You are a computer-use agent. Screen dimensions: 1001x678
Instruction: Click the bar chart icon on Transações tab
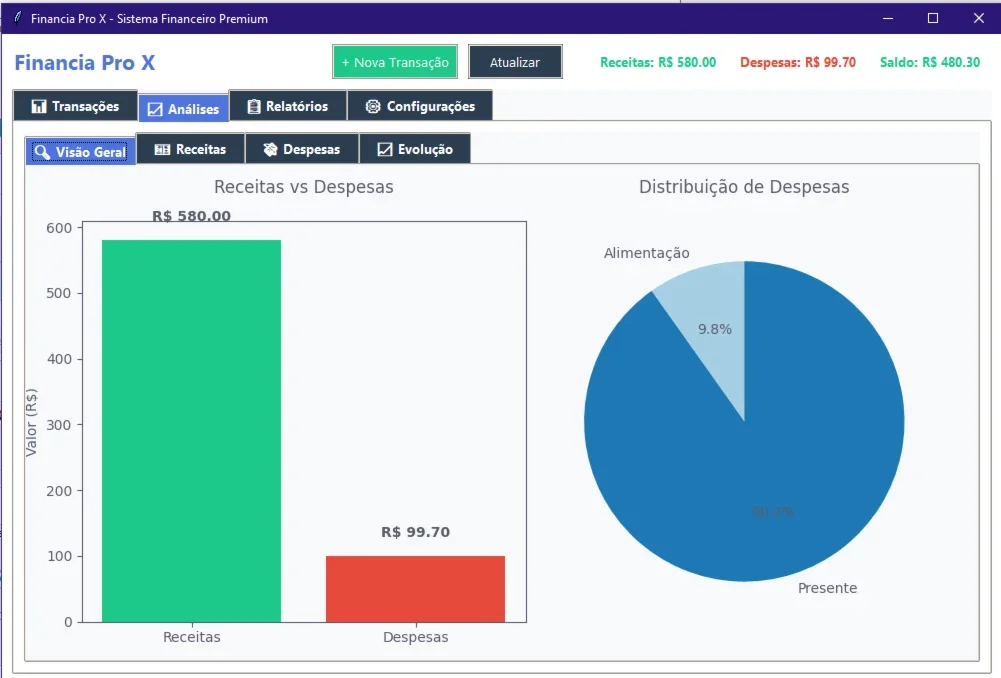click(x=39, y=106)
